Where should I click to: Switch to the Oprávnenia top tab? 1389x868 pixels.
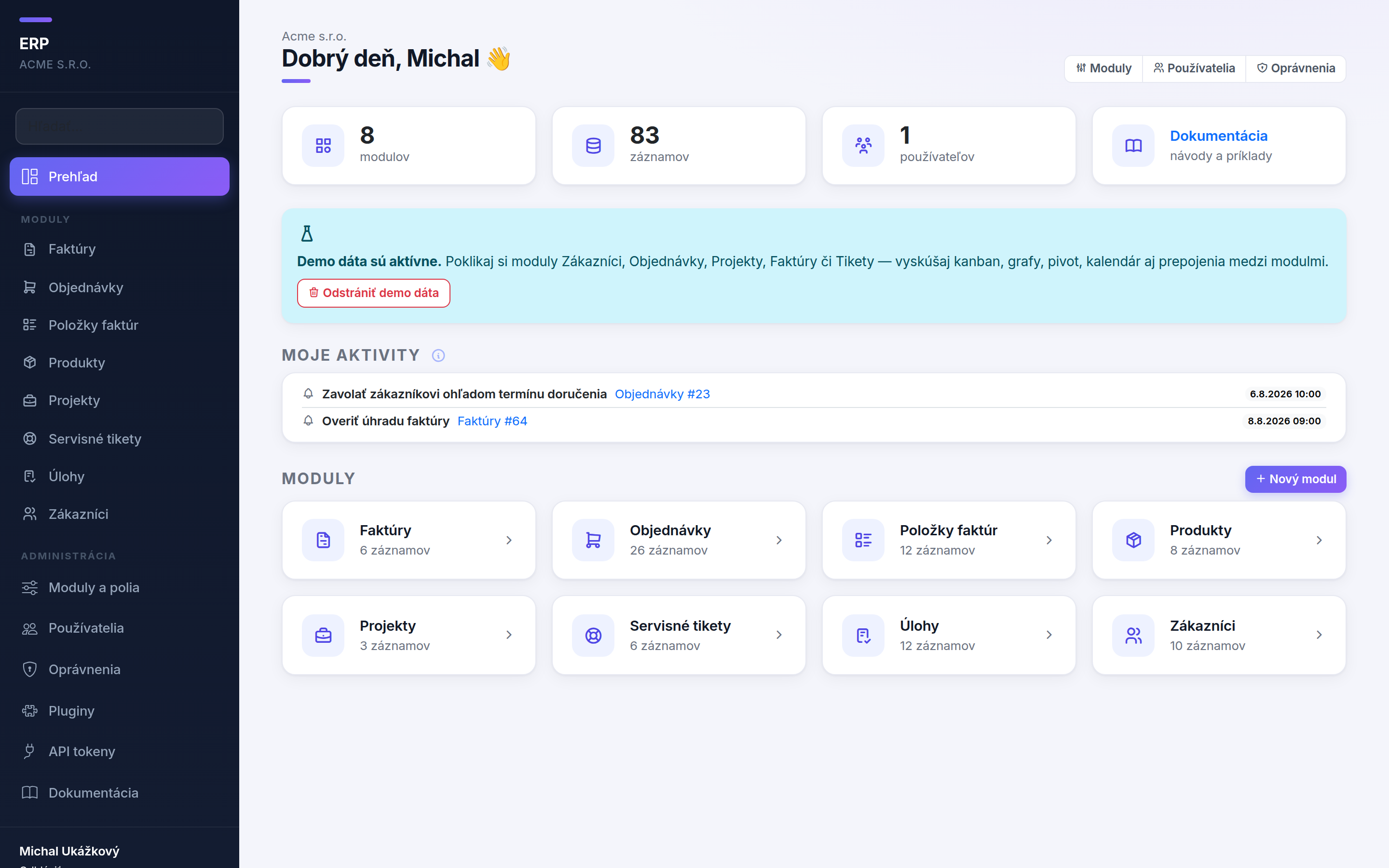click(x=1295, y=68)
